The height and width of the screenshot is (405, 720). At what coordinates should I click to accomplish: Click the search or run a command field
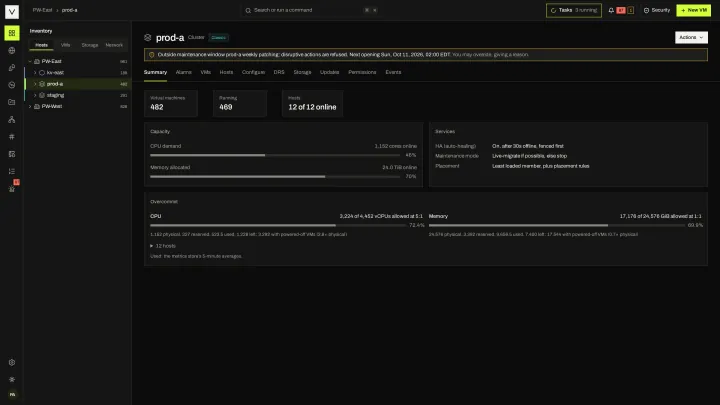click(x=311, y=10)
